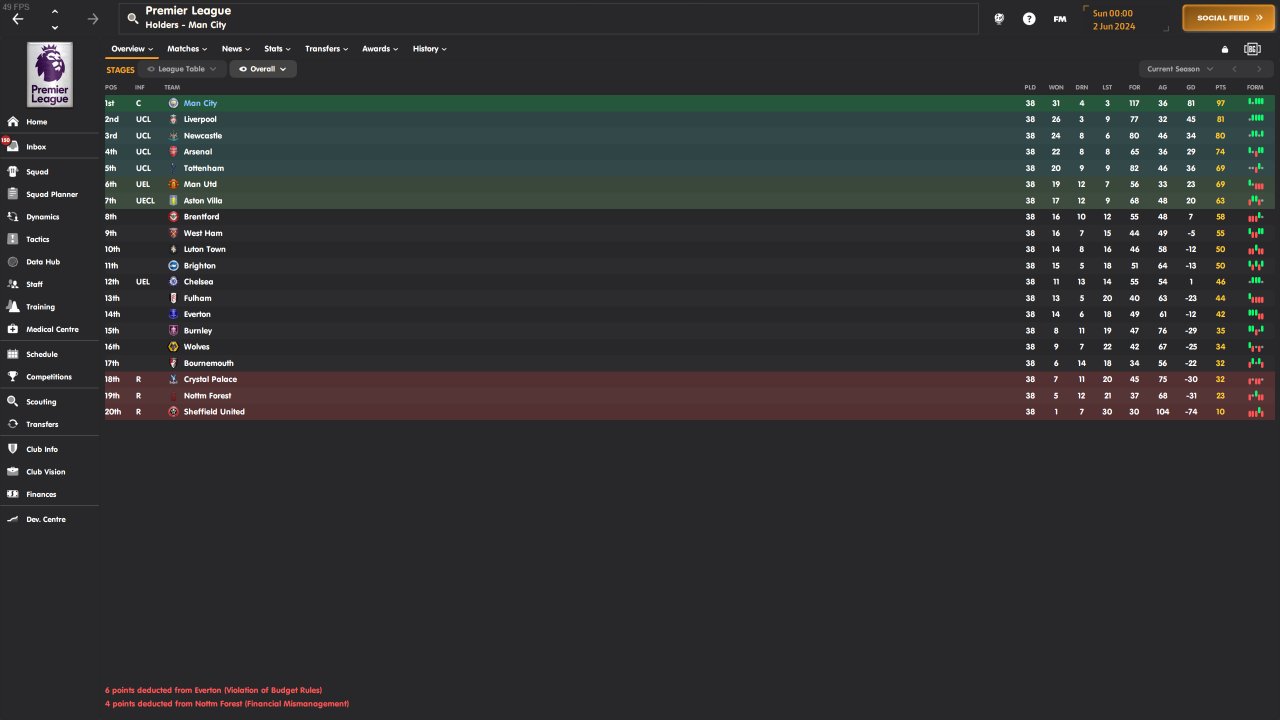
Task: View club Finances
Action: point(41,494)
